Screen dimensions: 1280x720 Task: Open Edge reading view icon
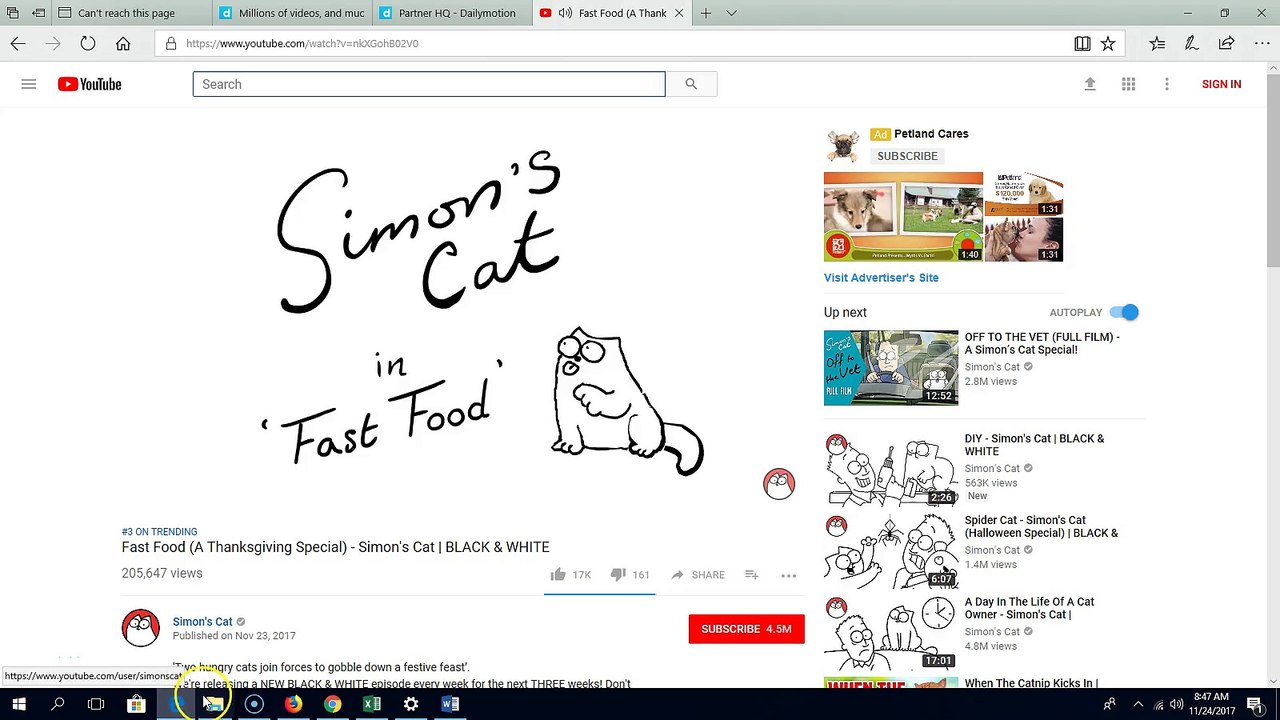click(1082, 43)
